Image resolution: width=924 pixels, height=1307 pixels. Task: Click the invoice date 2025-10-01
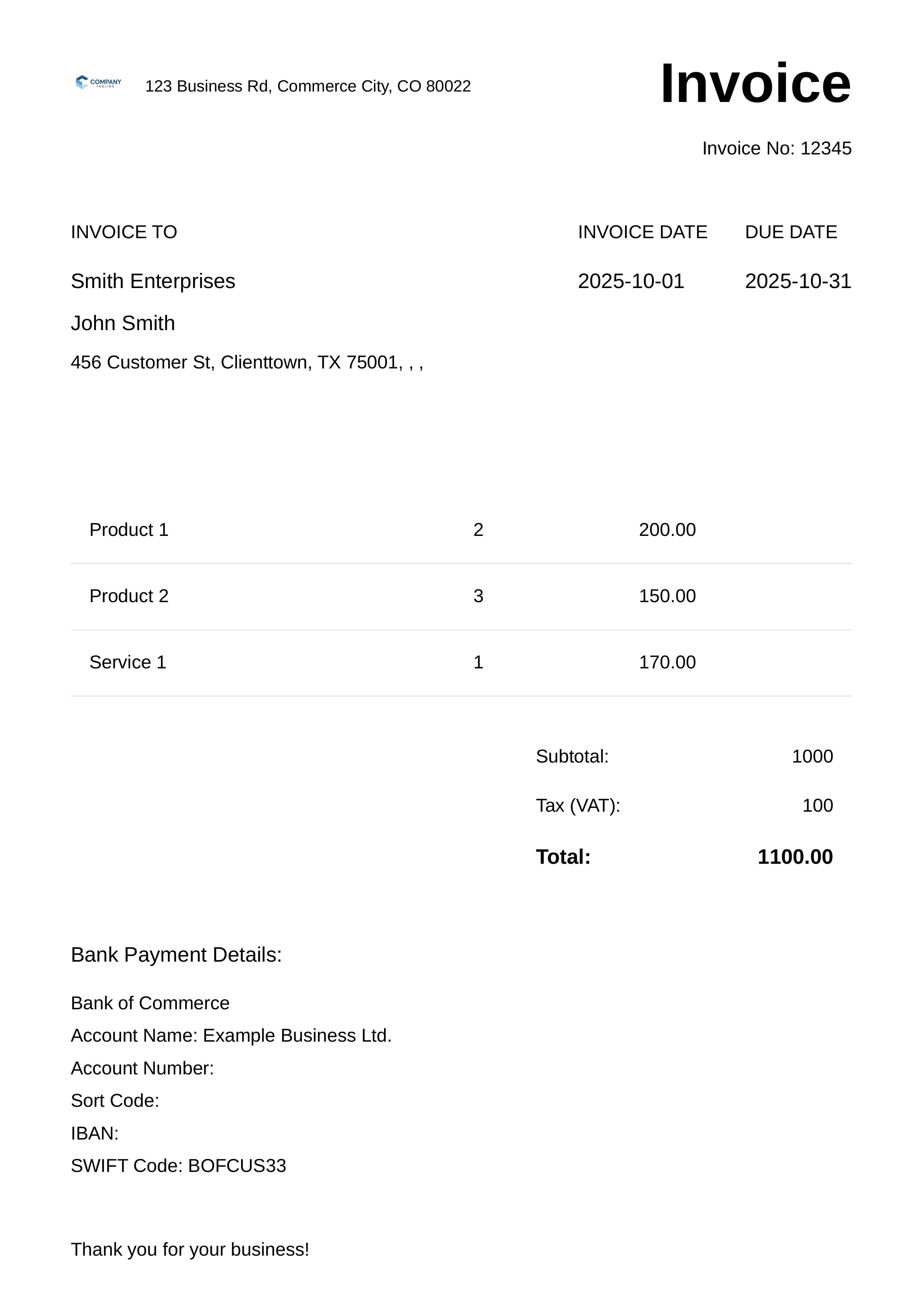click(630, 281)
